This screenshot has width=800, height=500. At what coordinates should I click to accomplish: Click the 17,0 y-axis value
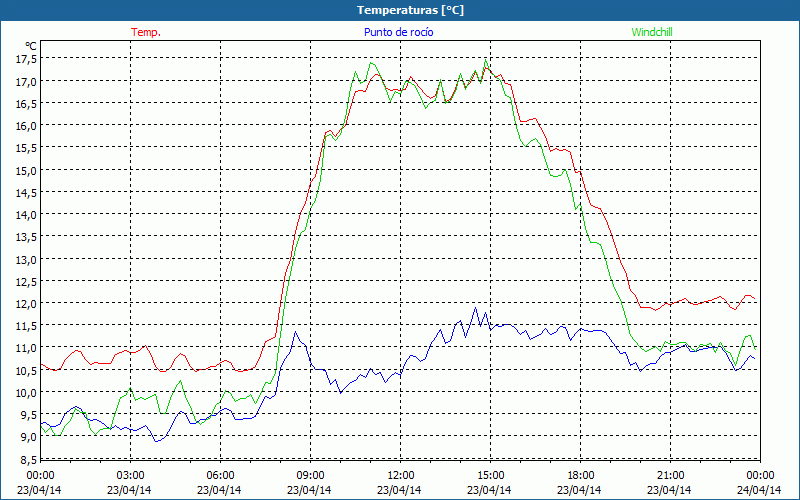pyautogui.click(x=26, y=82)
